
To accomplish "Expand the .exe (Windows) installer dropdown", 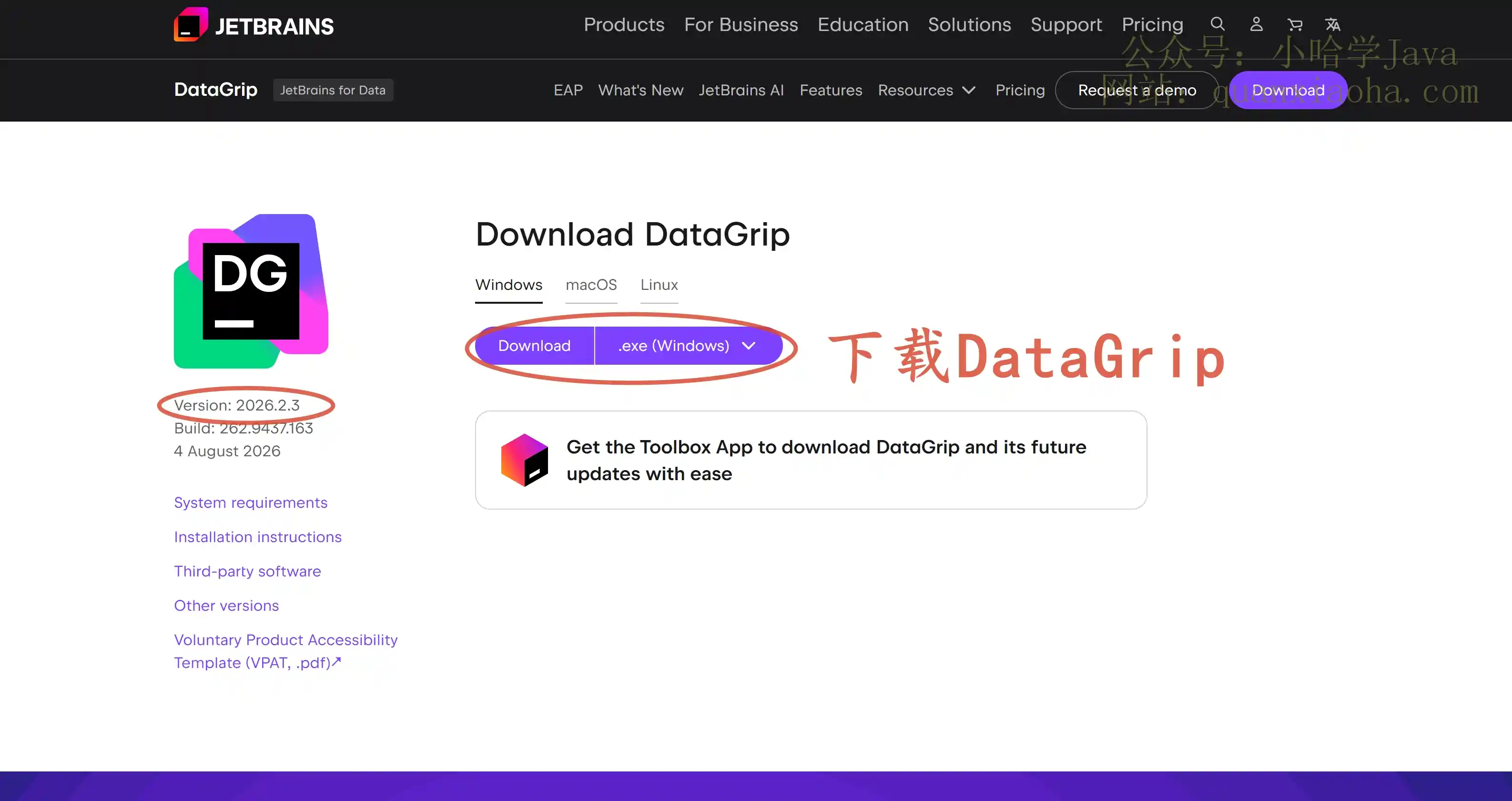I will tap(689, 345).
